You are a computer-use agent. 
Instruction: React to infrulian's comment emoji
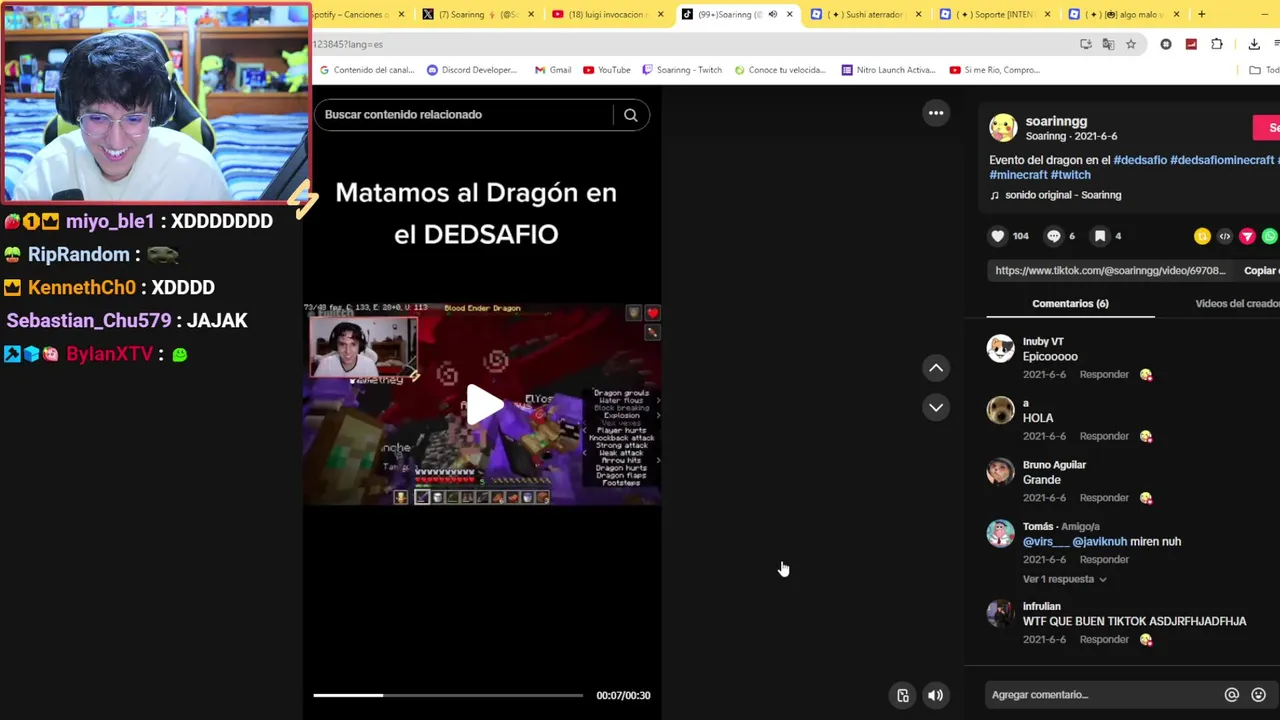pyautogui.click(x=1146, y=640)
